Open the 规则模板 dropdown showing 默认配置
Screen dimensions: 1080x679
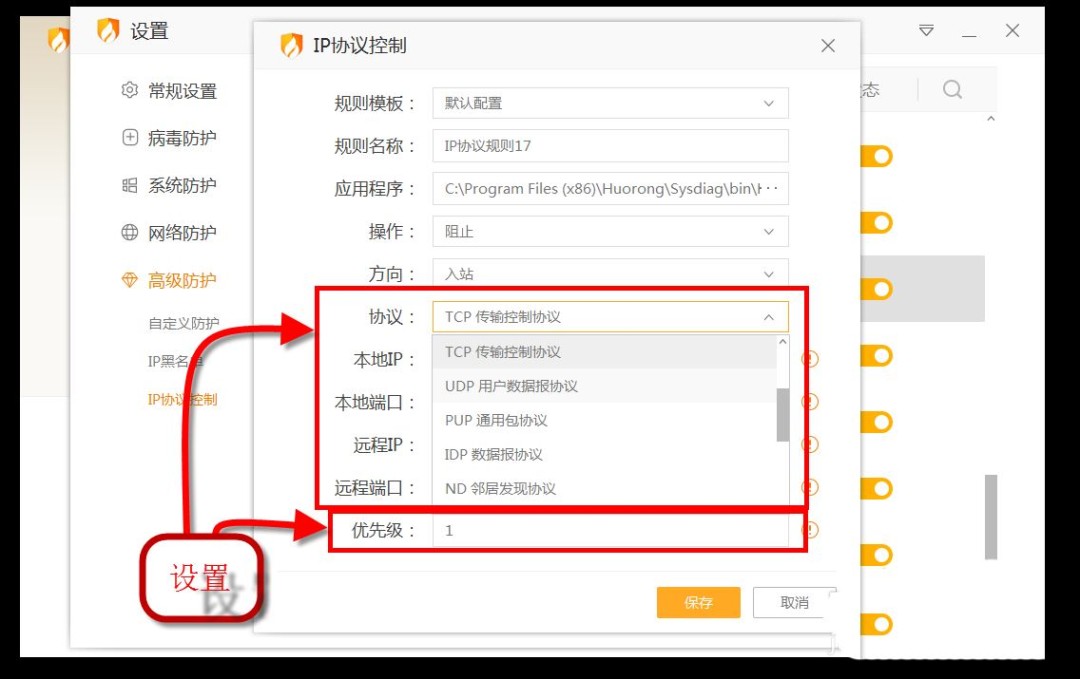[610, 102]
